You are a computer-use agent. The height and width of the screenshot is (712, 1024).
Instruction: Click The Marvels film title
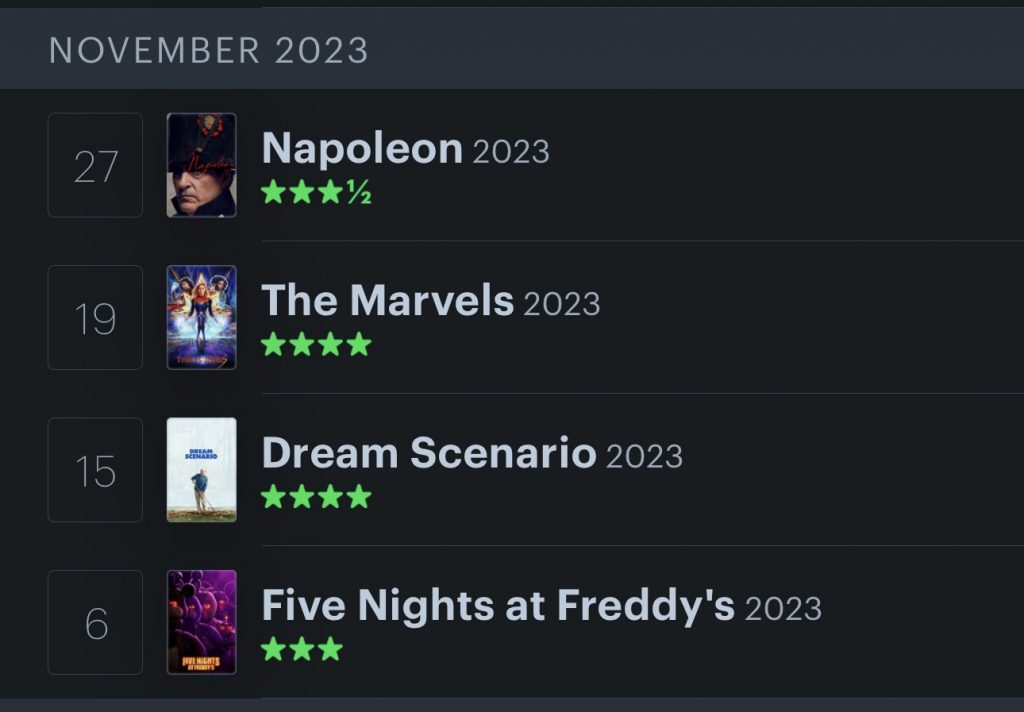[x=388, y=300]
